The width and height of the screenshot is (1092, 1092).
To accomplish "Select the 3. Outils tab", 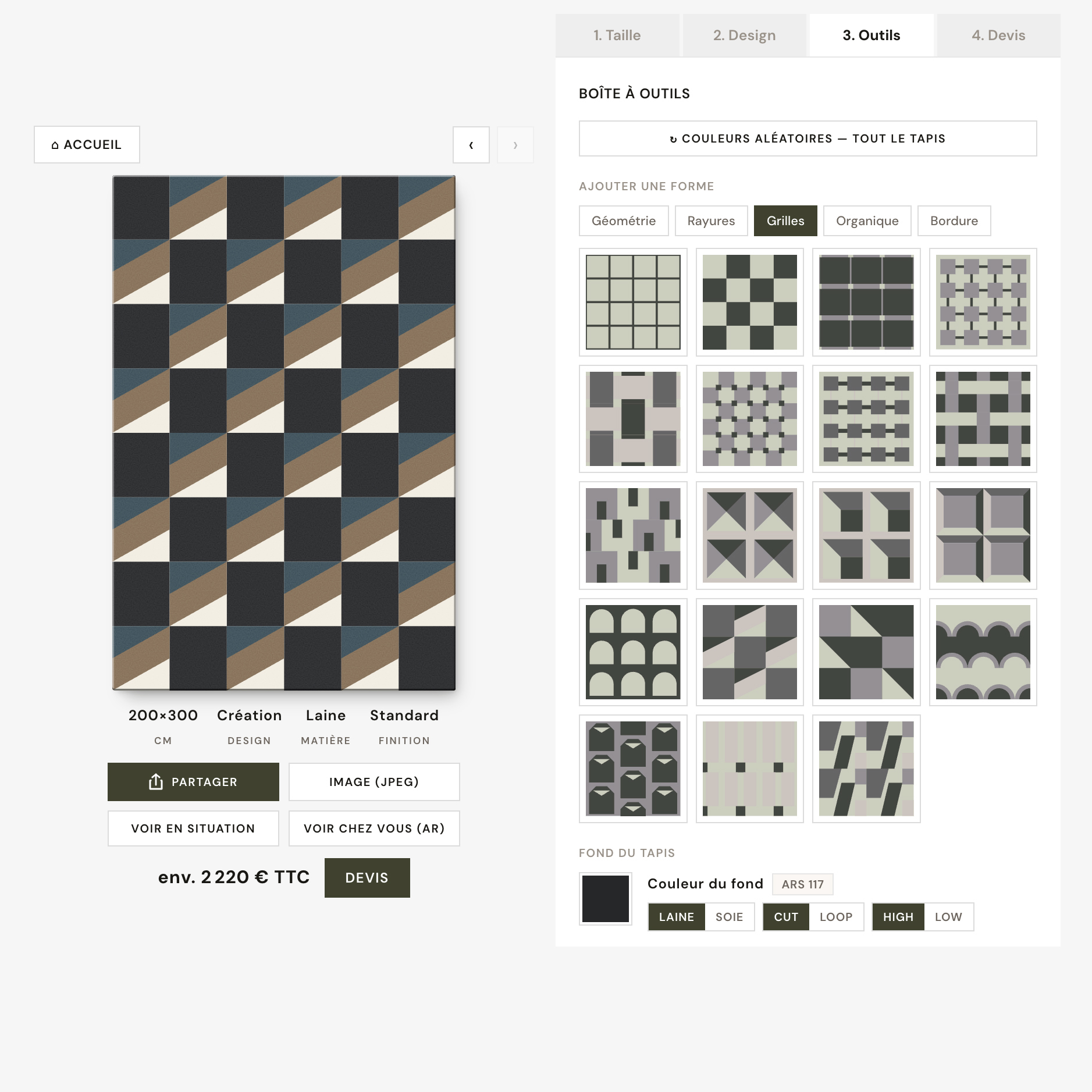I will [x=872, y=35].
